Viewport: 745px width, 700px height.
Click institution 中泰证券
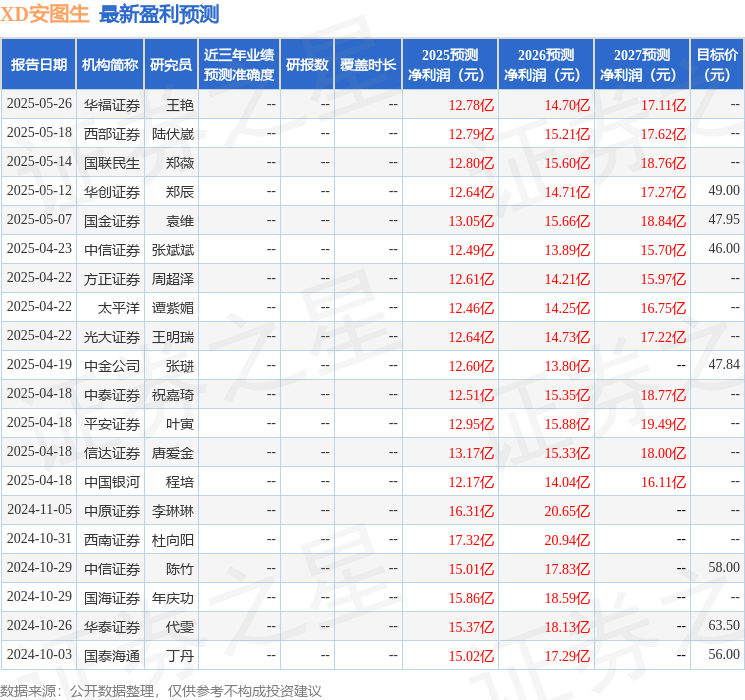[x=112, y=395]
